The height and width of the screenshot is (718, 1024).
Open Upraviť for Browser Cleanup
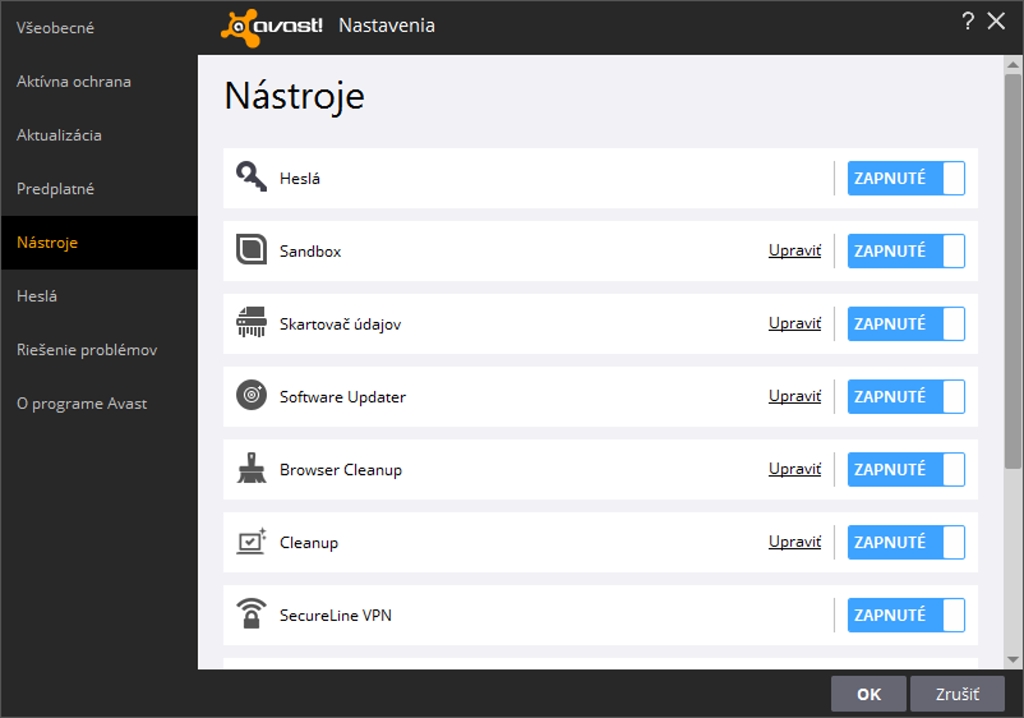point(794,469)
